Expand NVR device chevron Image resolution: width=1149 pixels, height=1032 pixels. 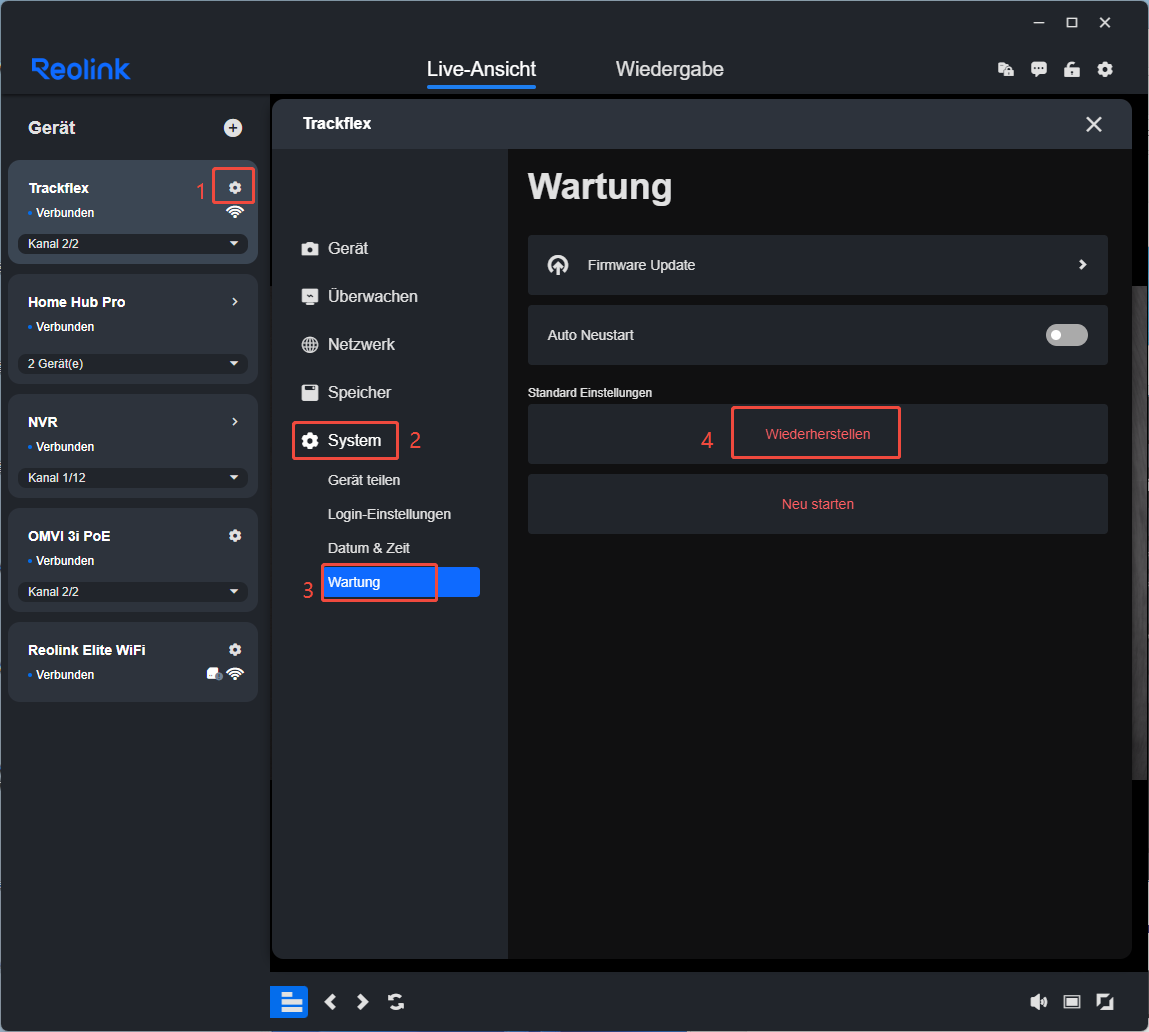[234, 421]
